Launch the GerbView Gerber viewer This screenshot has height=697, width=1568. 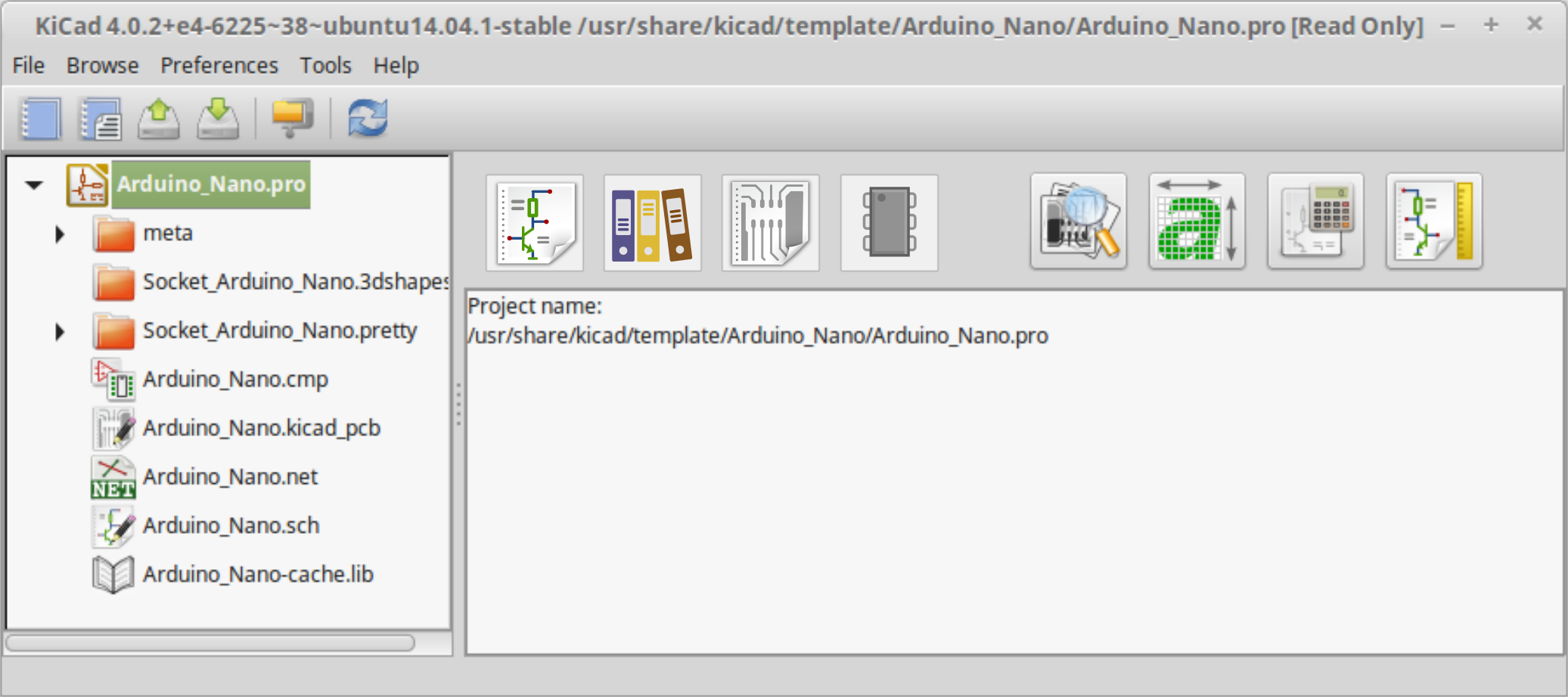coord(1079,221)
